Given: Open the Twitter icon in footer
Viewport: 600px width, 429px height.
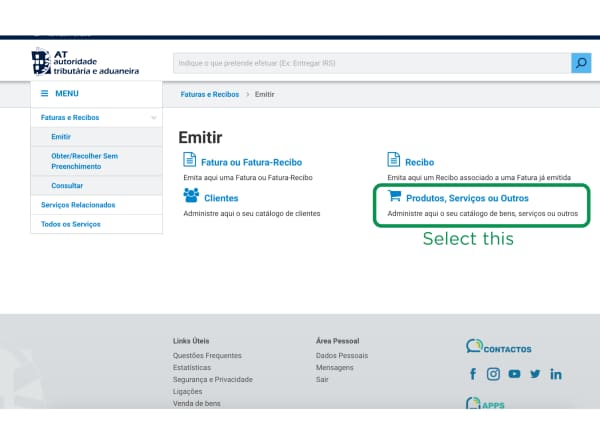Looking at the screenshot, I should pyautogui.click(x=535, y=374).
